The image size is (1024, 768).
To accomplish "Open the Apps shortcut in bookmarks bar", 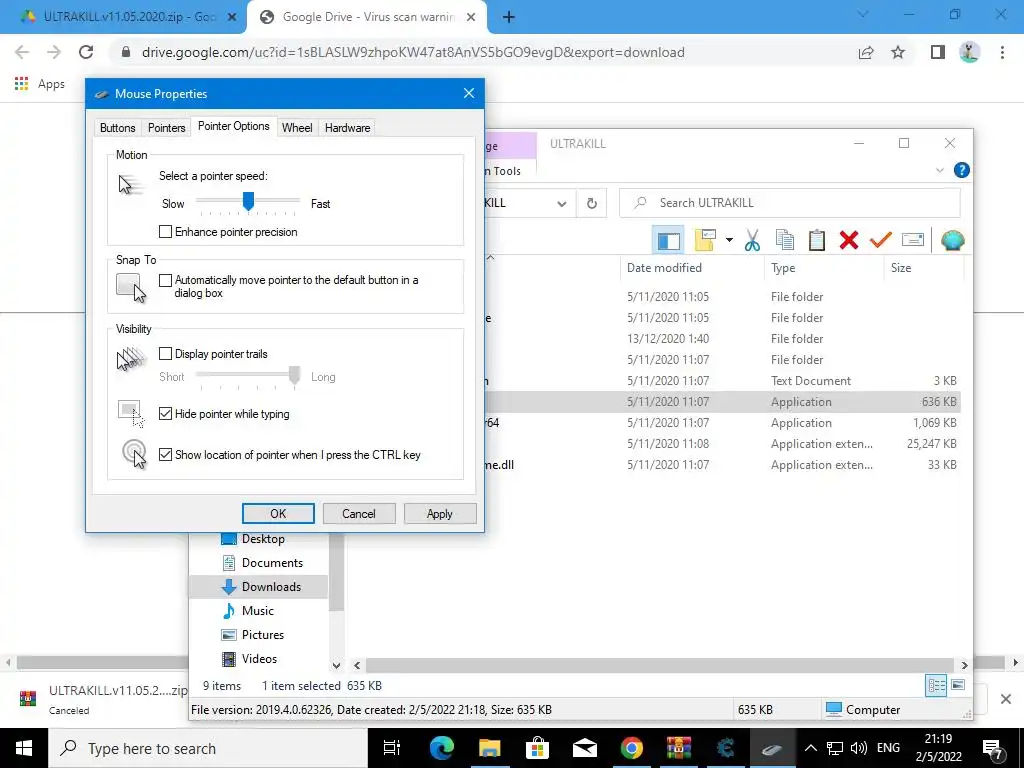I will 40,84.
